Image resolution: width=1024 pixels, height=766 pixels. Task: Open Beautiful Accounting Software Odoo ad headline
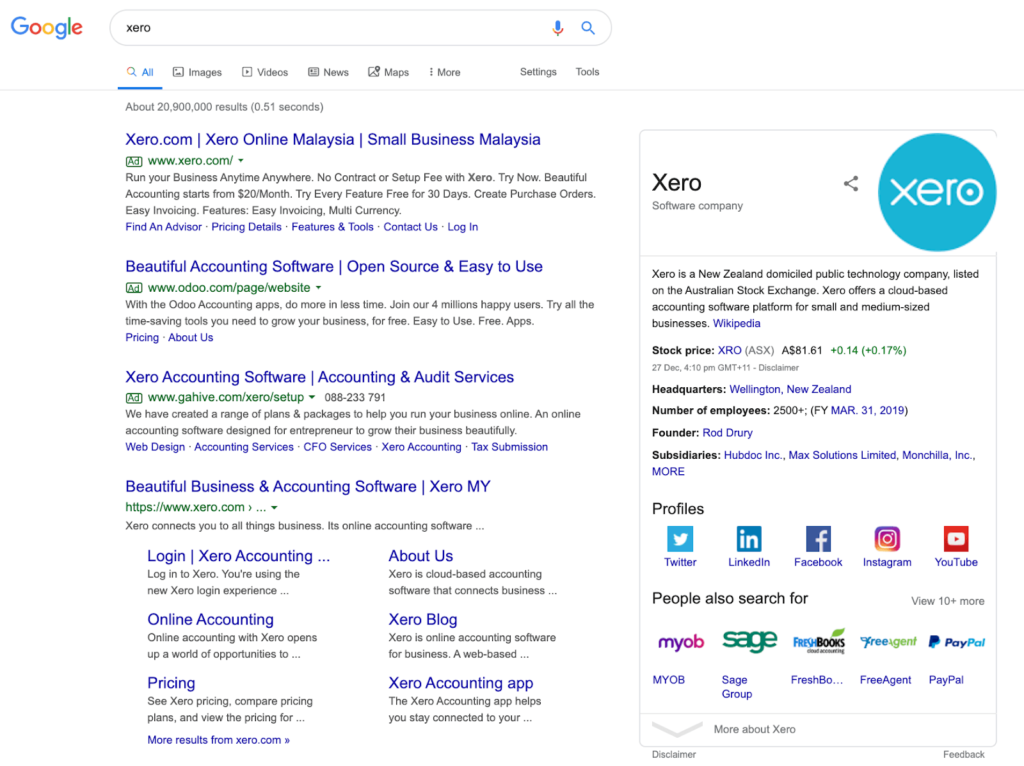click(334, 266)
